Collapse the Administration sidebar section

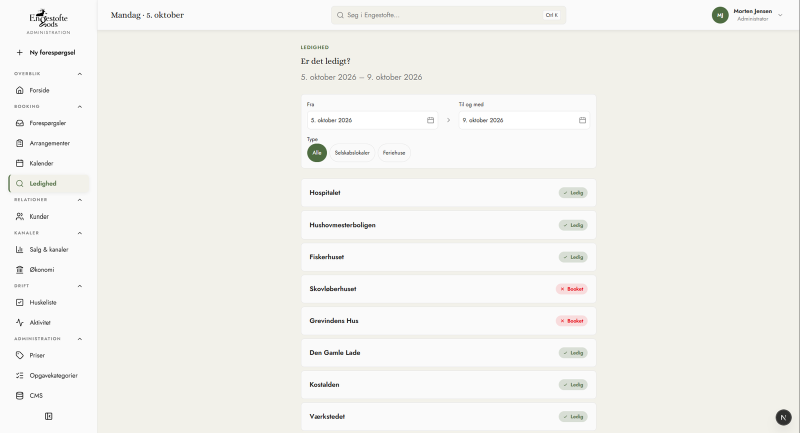click(80, 339)
